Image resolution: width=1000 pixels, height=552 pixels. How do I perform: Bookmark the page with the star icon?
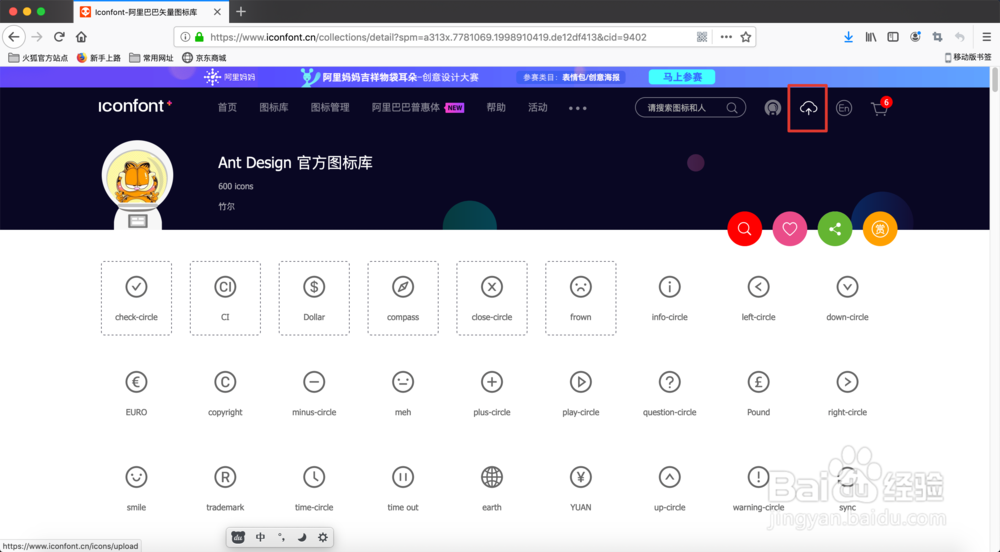click(746, 37)
